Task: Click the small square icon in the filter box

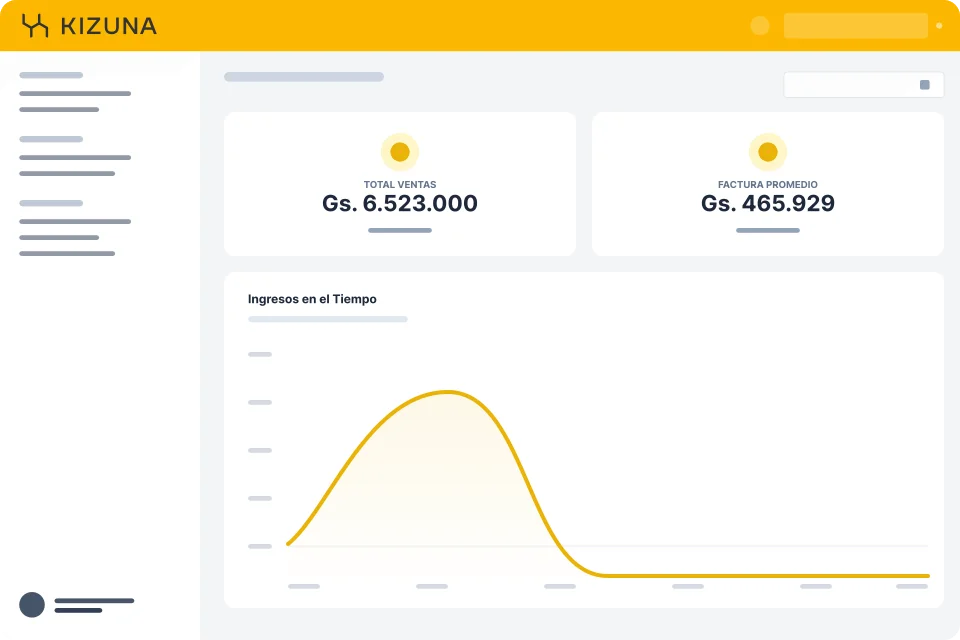Action: (925, 85)
